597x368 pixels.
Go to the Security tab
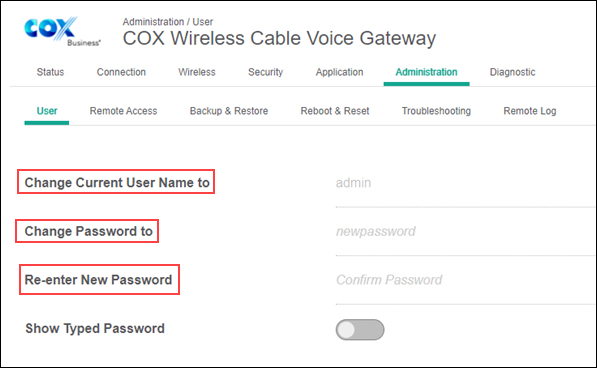click(x=265, y=72)
